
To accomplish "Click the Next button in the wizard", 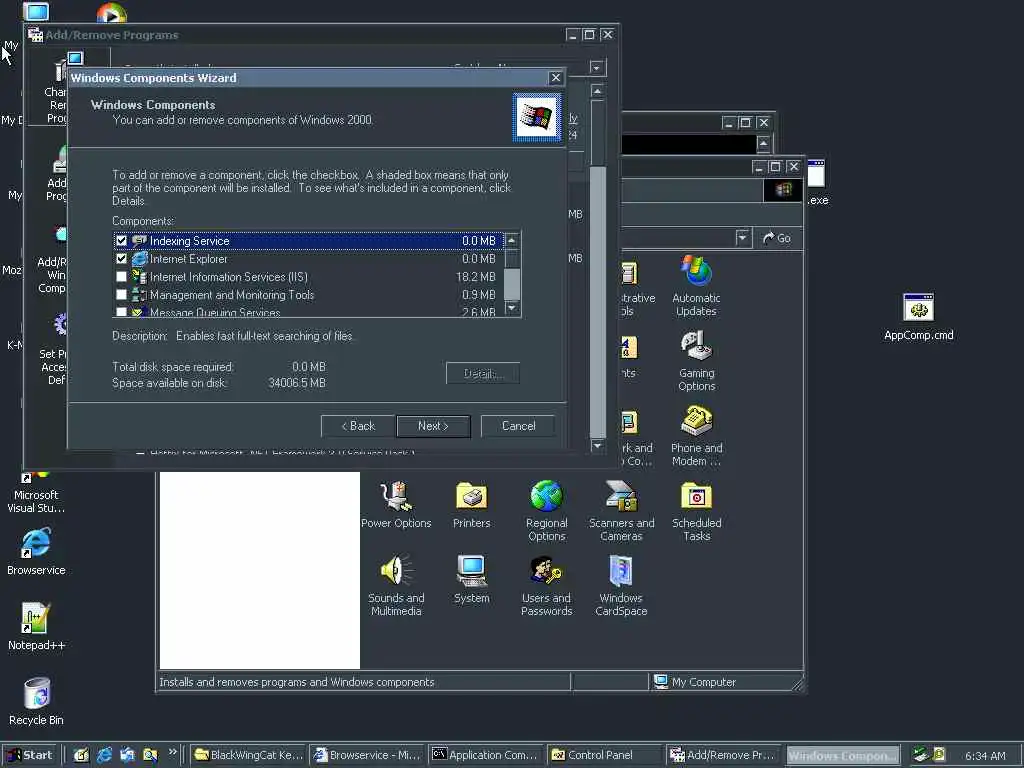I will pyautogui.click(x=433, y=426).
